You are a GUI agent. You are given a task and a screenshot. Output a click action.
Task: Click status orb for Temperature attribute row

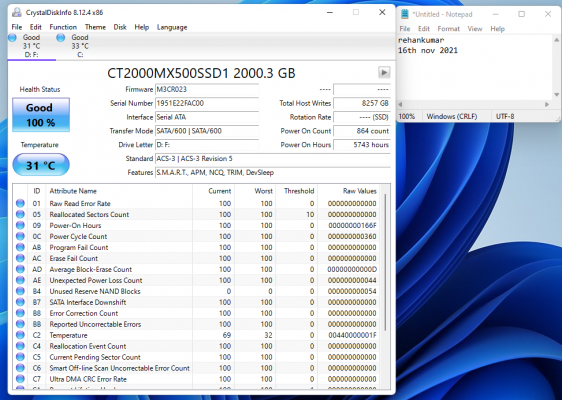[x=20, y=335]
